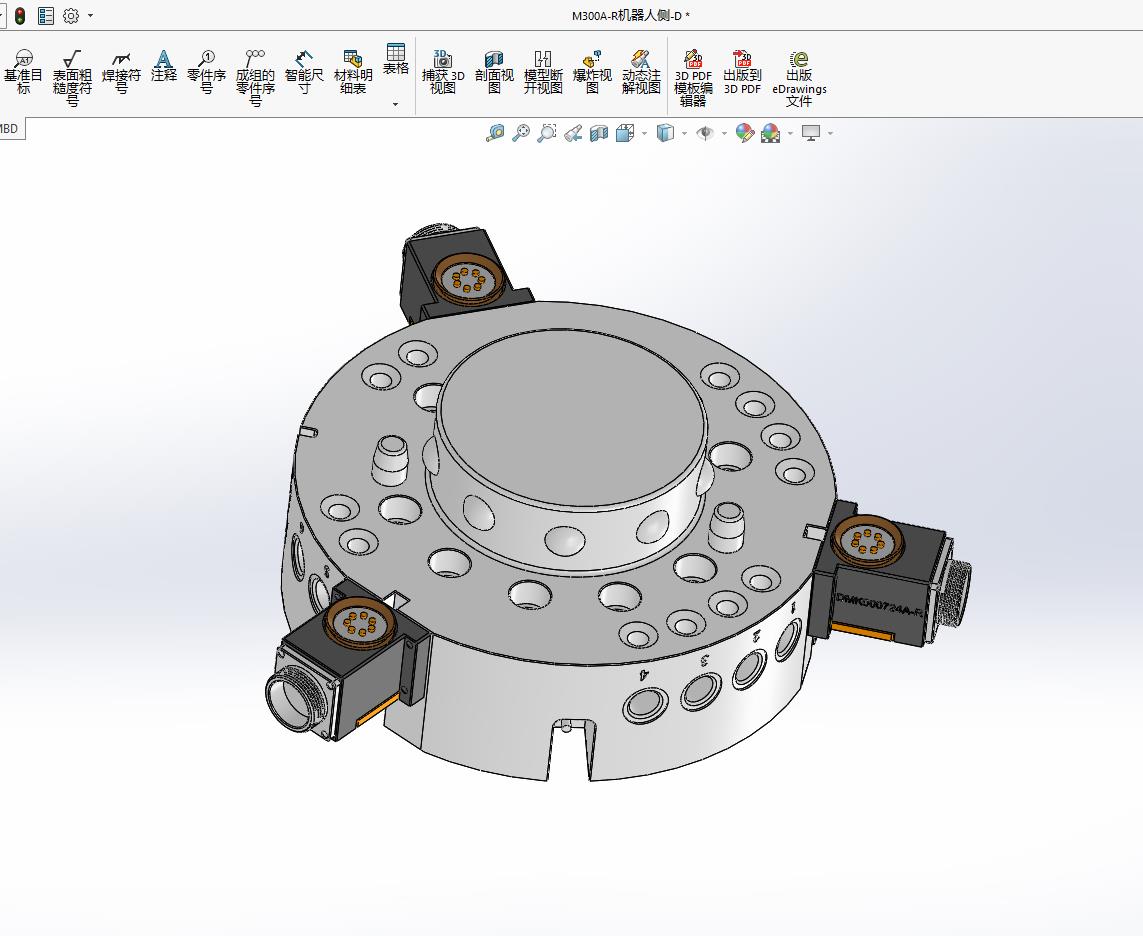Expand the hide/show items dropdown arrow
The height and width of the screenshot is (936, 1143).
725,133
